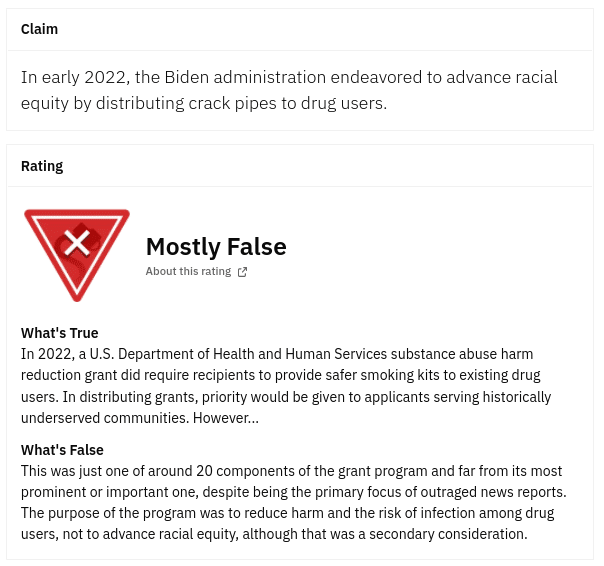Click the line starting 'The purpose of the program'
The width and height of the screenshot is (604, 566).
(288, 514)
